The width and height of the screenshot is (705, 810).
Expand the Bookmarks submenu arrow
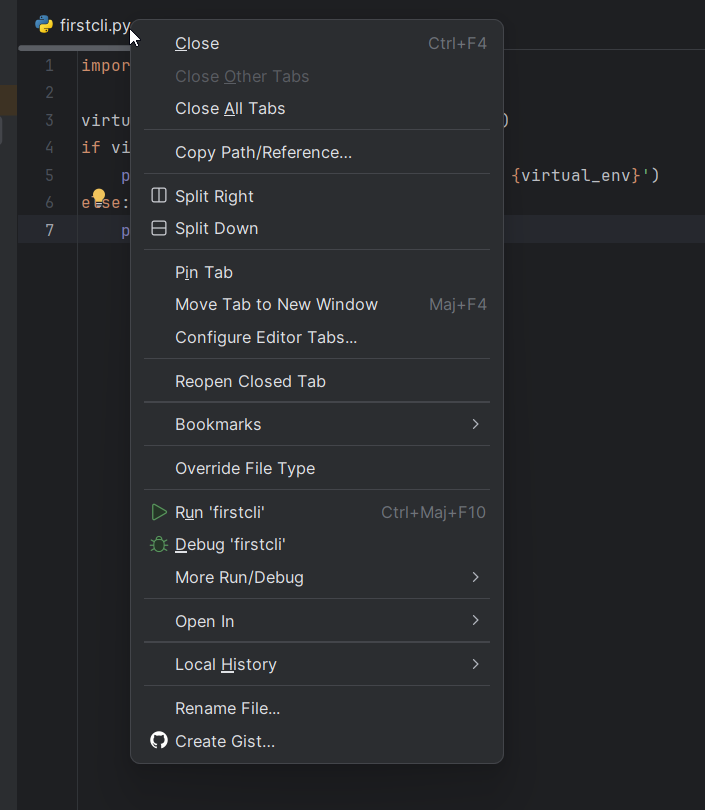pyautogui.click(x=475, y=424)
